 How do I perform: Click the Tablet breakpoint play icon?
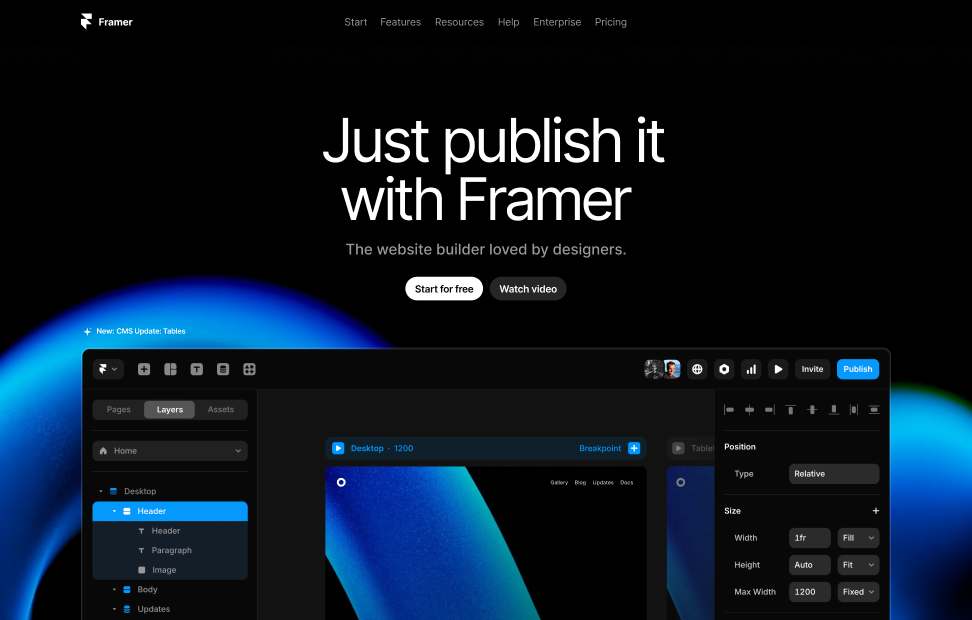pos(679,448)
